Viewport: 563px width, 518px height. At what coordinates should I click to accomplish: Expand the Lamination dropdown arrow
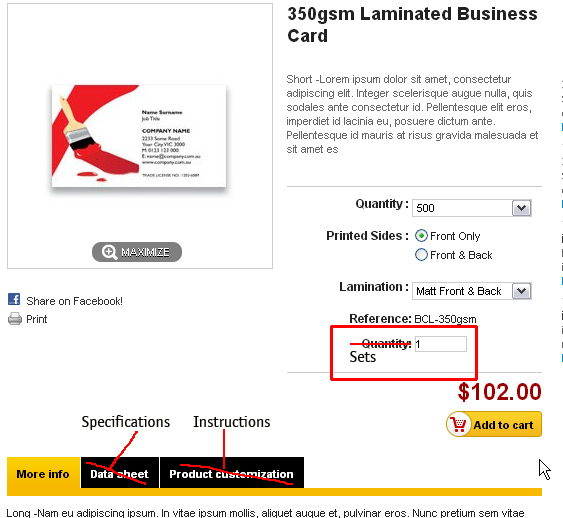tap(521, 291)
